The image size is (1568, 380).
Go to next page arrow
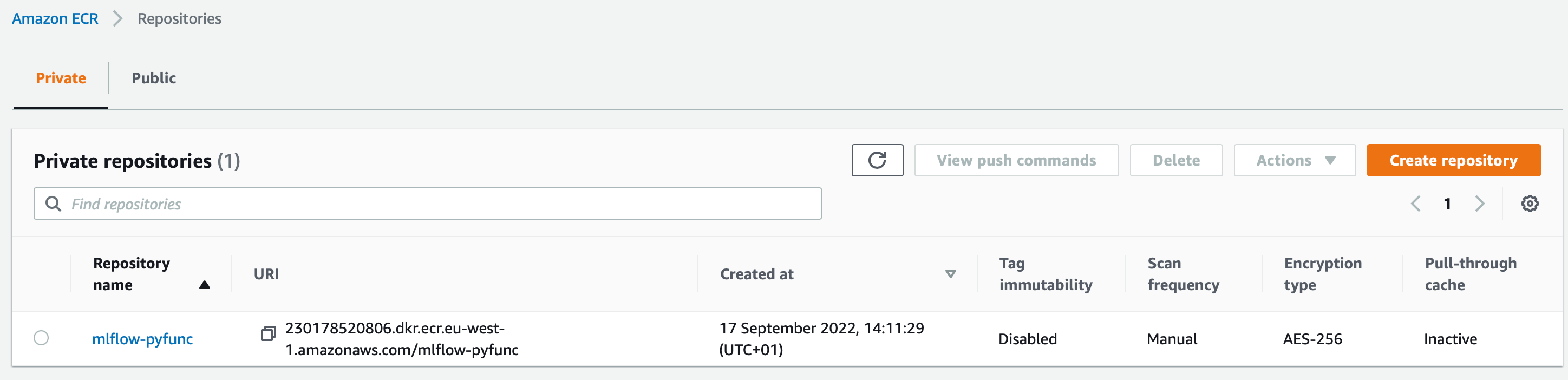(1480, 204)
